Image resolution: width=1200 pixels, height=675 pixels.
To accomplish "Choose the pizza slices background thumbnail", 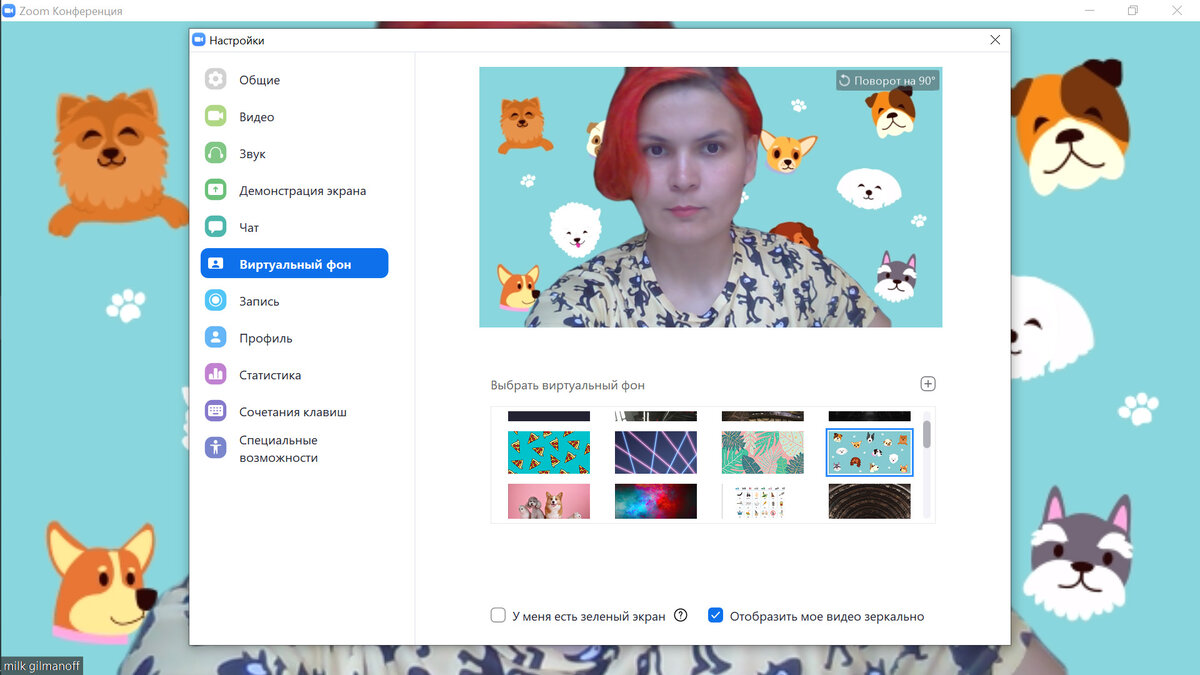I will [549, 452].
